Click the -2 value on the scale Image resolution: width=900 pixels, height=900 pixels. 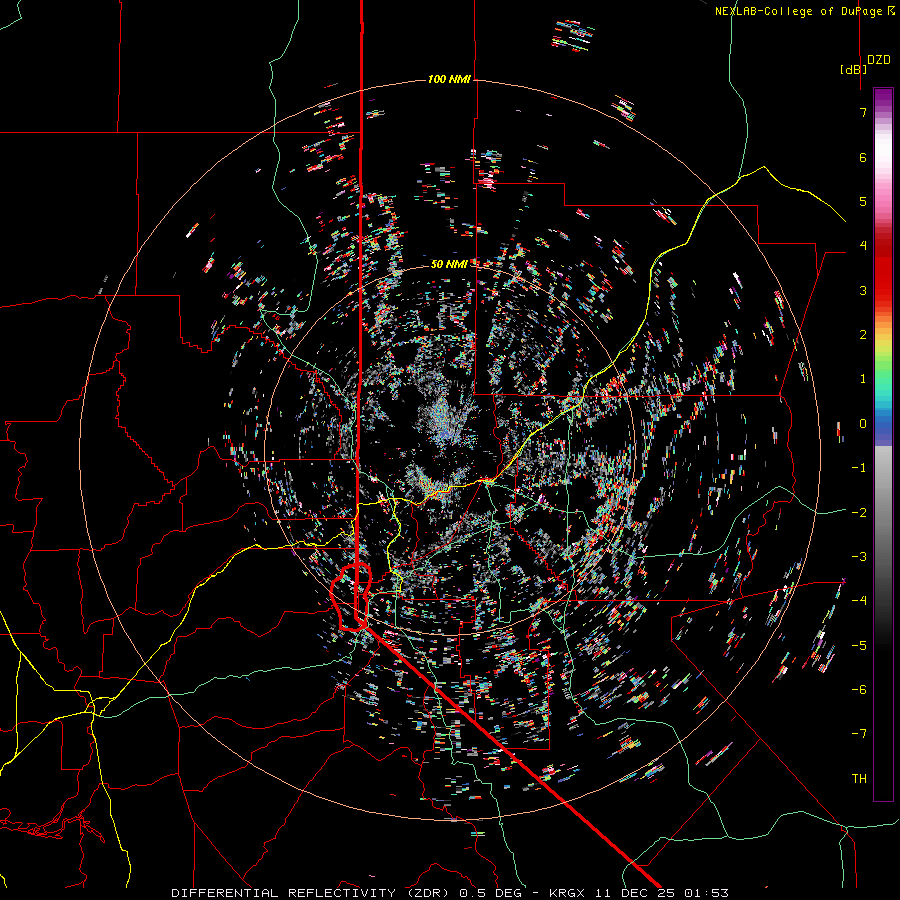point(859,513)
